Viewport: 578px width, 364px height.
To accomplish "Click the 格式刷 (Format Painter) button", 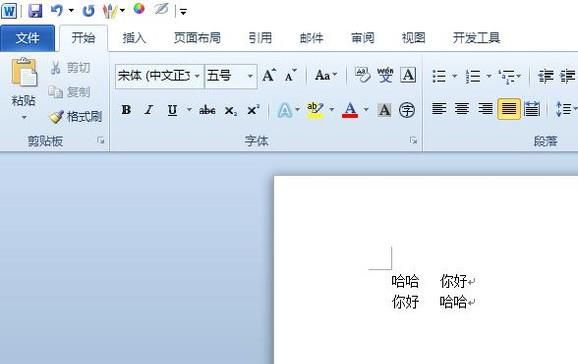I will point(76,117).
